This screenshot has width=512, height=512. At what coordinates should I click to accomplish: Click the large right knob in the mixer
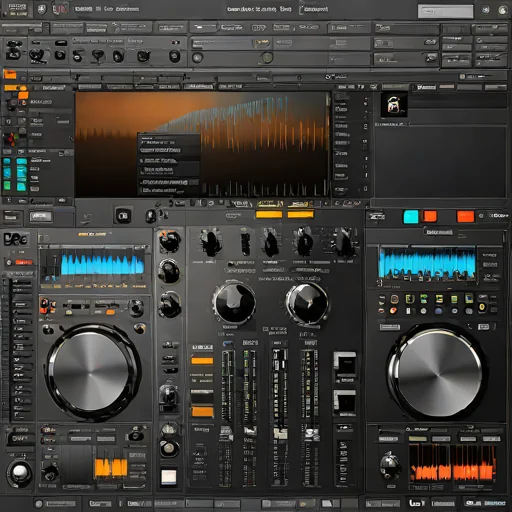307,303
